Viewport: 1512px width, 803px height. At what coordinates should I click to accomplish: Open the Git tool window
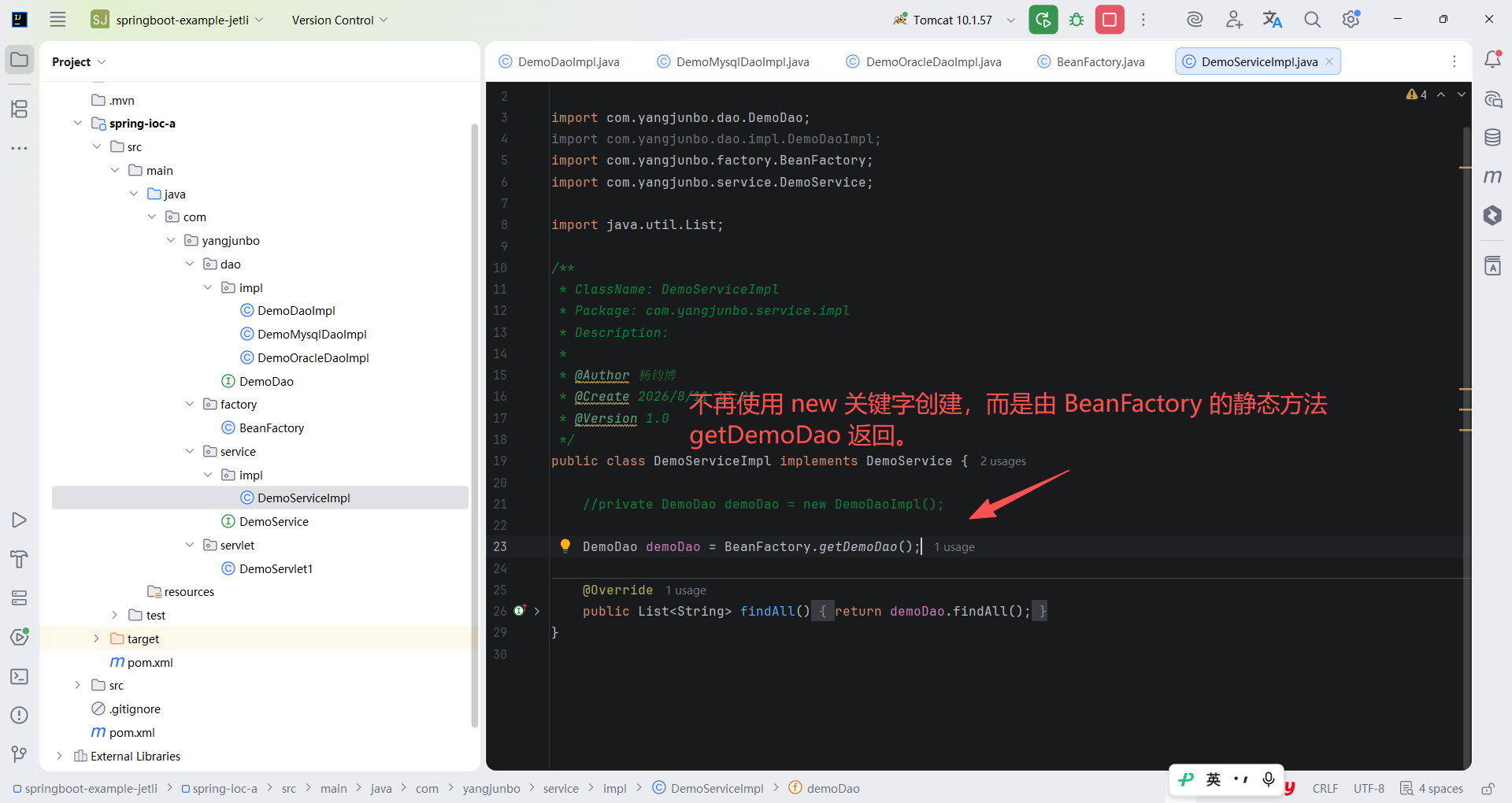pyautogui.click(x=20, y=754)
